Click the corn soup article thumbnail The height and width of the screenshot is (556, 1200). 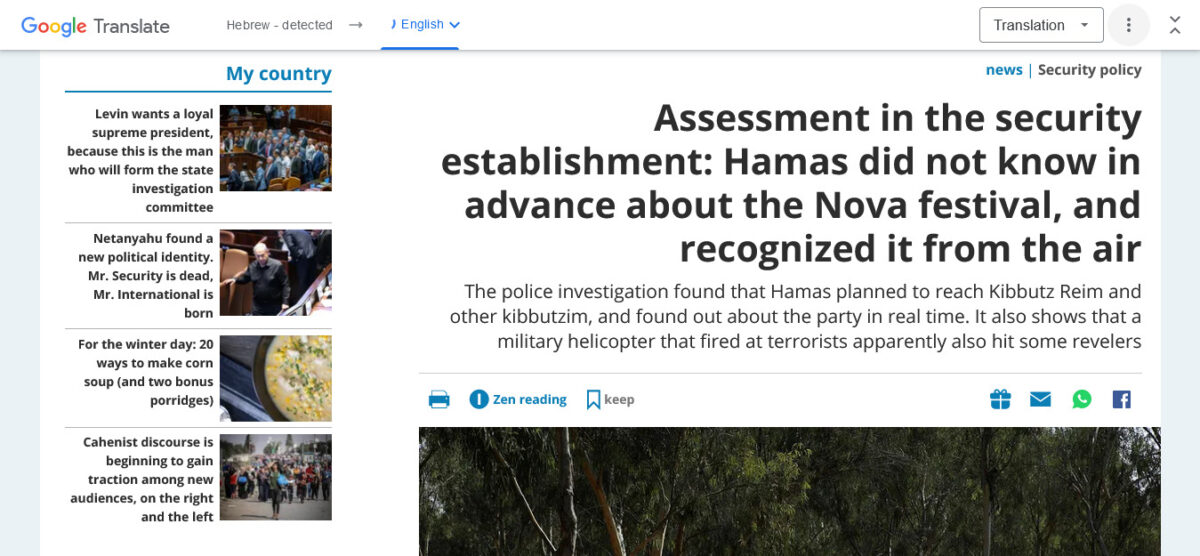pos(275,378)
